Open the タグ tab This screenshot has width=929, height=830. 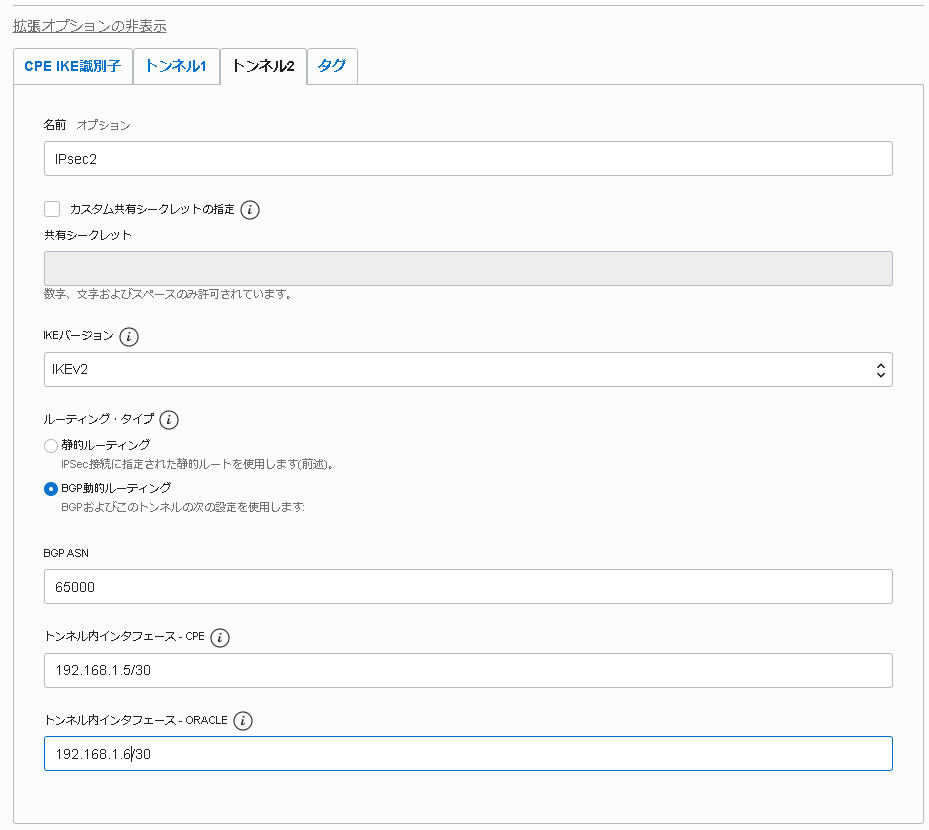pyautogui.click(x=332, y=67)
